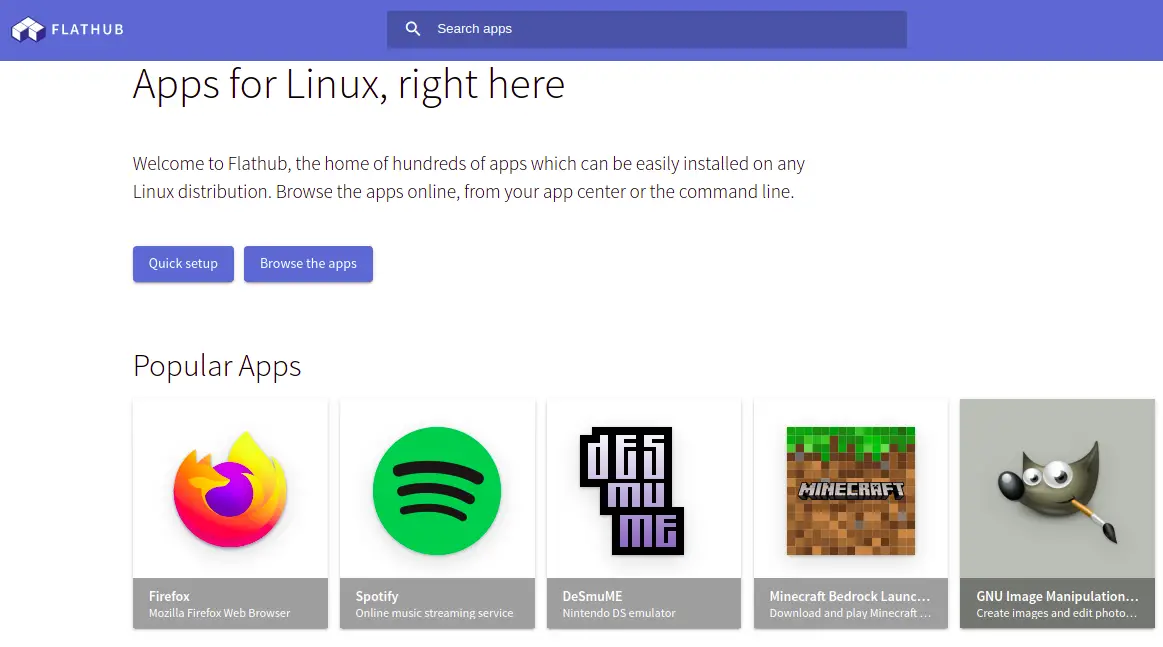Click 'Create images and edit photo' description
This screenshot has width=1163, height=647.
coord(1056,613)
